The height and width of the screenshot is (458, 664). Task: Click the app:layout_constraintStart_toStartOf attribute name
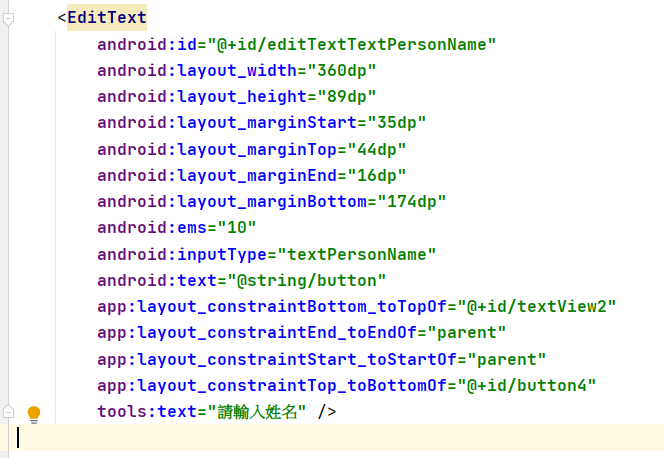[x=277, y=359]
